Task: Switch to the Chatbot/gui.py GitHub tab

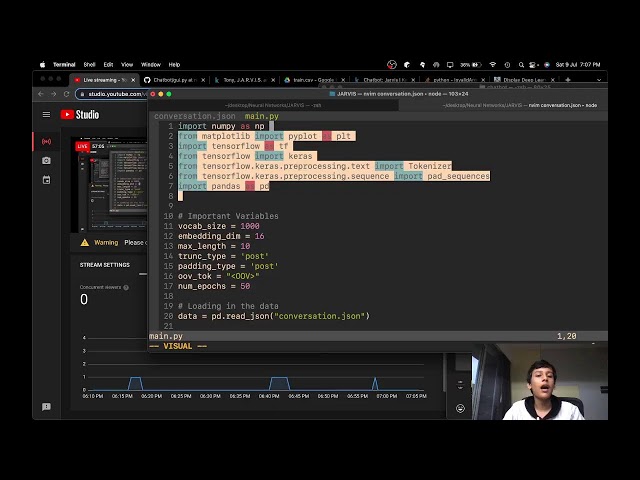Action: 175,80
